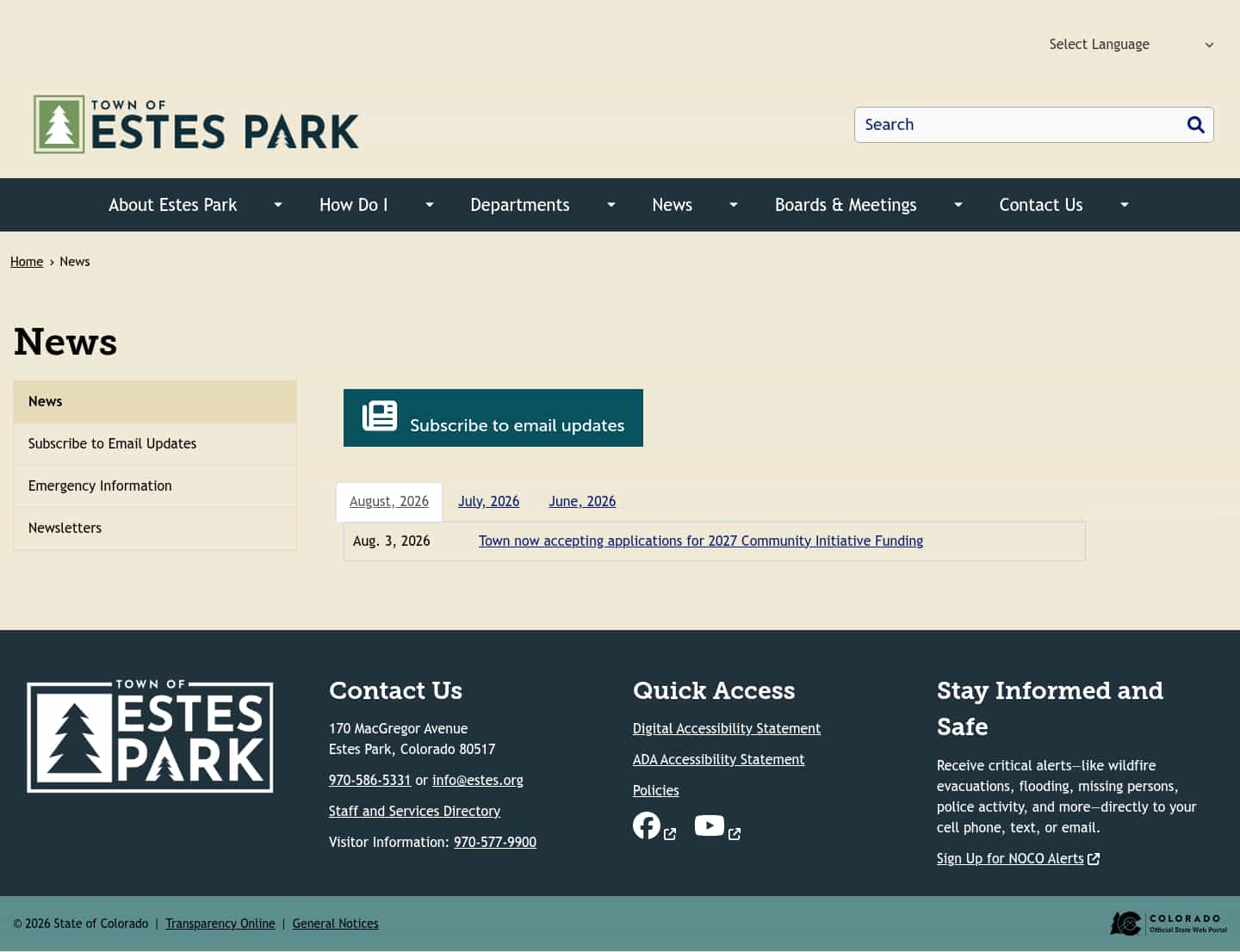Open the Policies link in the footer
Image resolution: width=1240 pixels, height=952 pixels.
coord(655,791)
